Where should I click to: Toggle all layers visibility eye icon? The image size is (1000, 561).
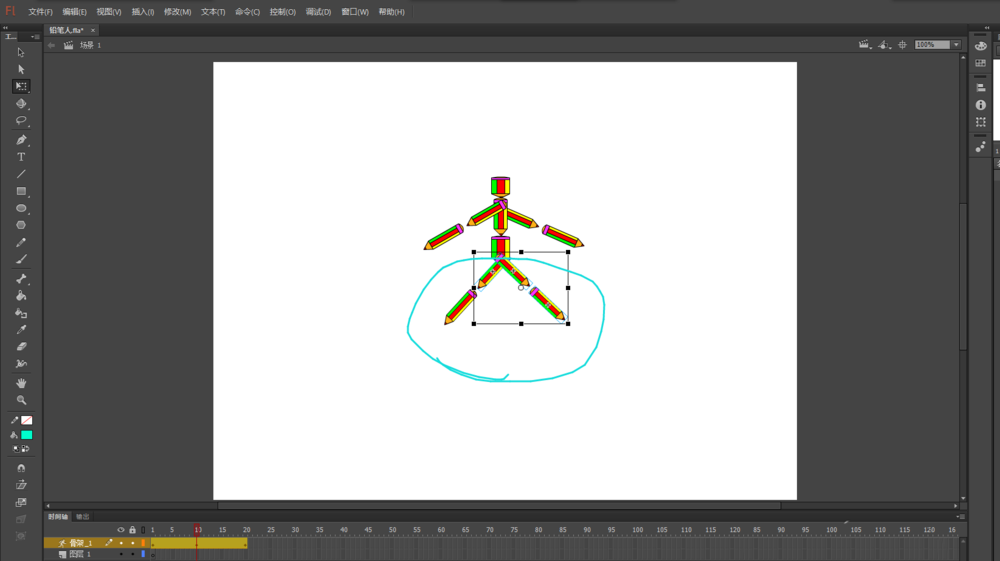point(121,530)
